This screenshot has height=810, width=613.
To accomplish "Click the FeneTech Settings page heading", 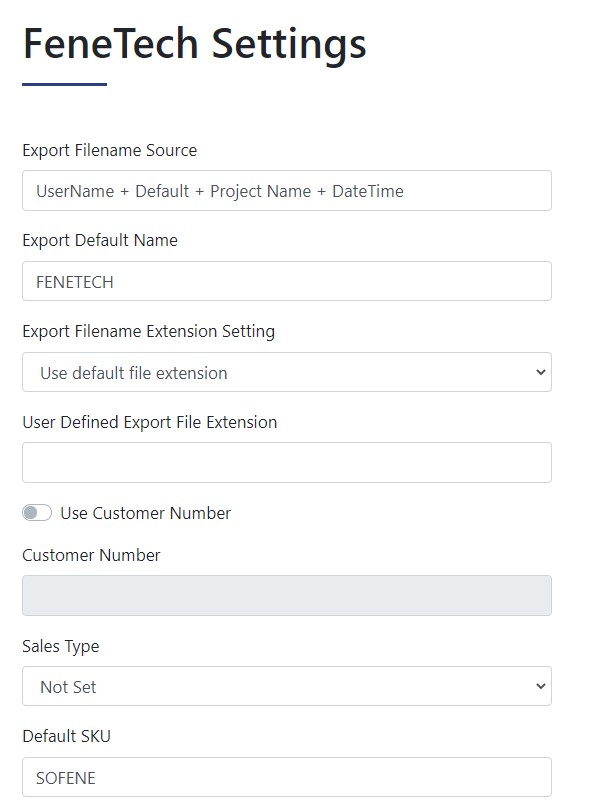I will pyautogui.click(x=195, y=45).
